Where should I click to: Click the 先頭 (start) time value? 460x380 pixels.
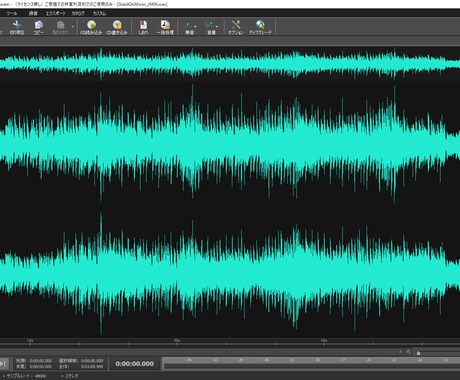[x=40, y=361]
